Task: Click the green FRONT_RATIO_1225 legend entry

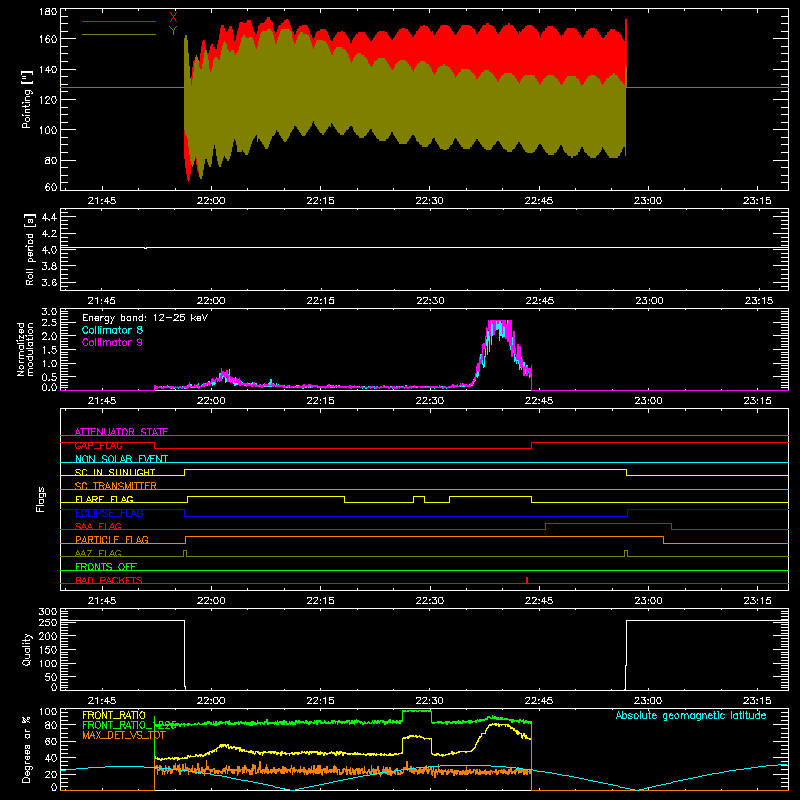Action: coord(129,725)
